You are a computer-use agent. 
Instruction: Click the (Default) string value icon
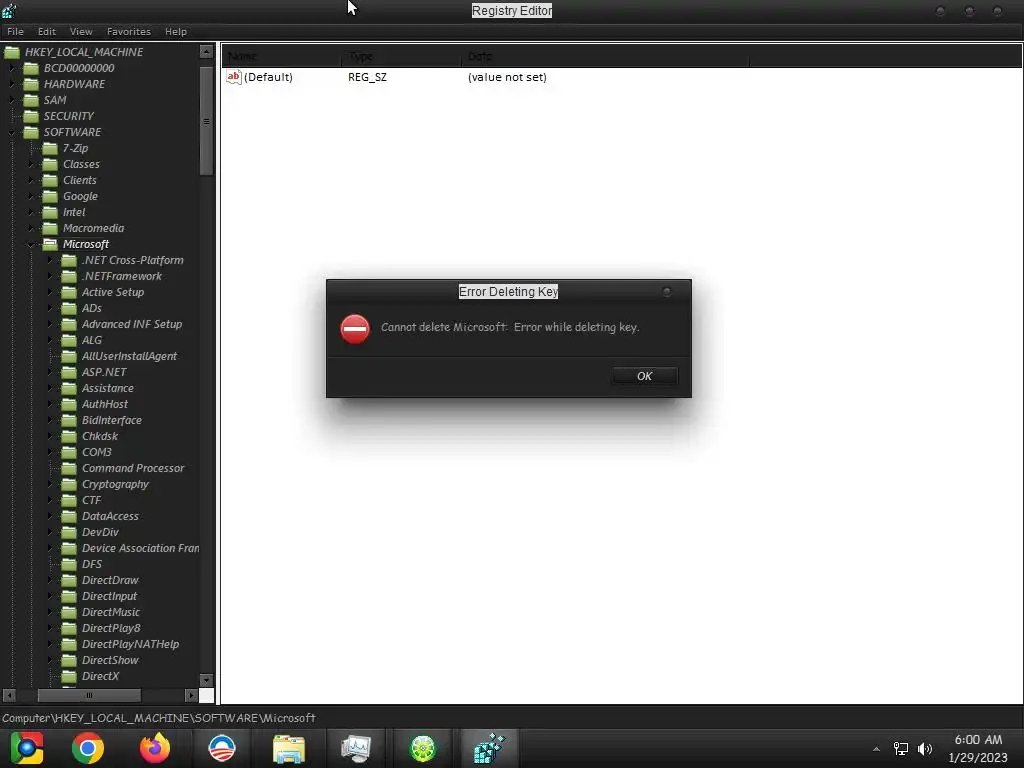(x=234, y=77)
